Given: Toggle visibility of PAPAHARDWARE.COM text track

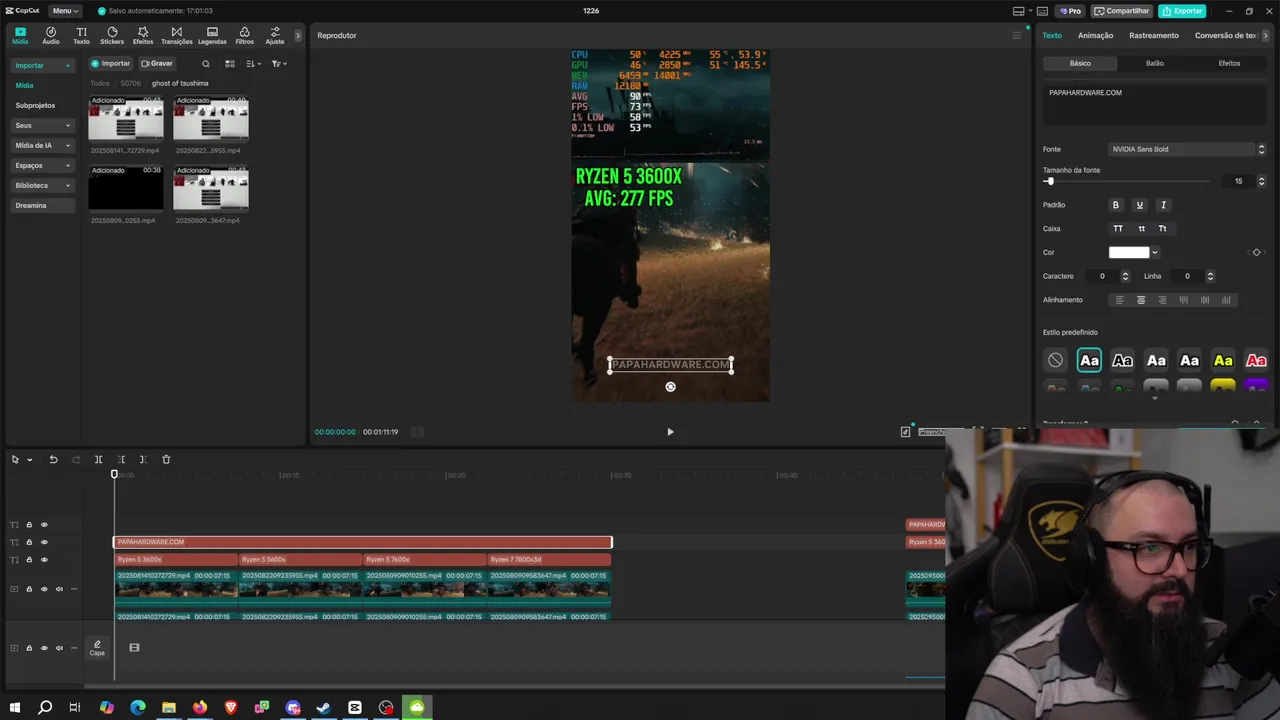Looking at the screenshot, I should point(44,542).
